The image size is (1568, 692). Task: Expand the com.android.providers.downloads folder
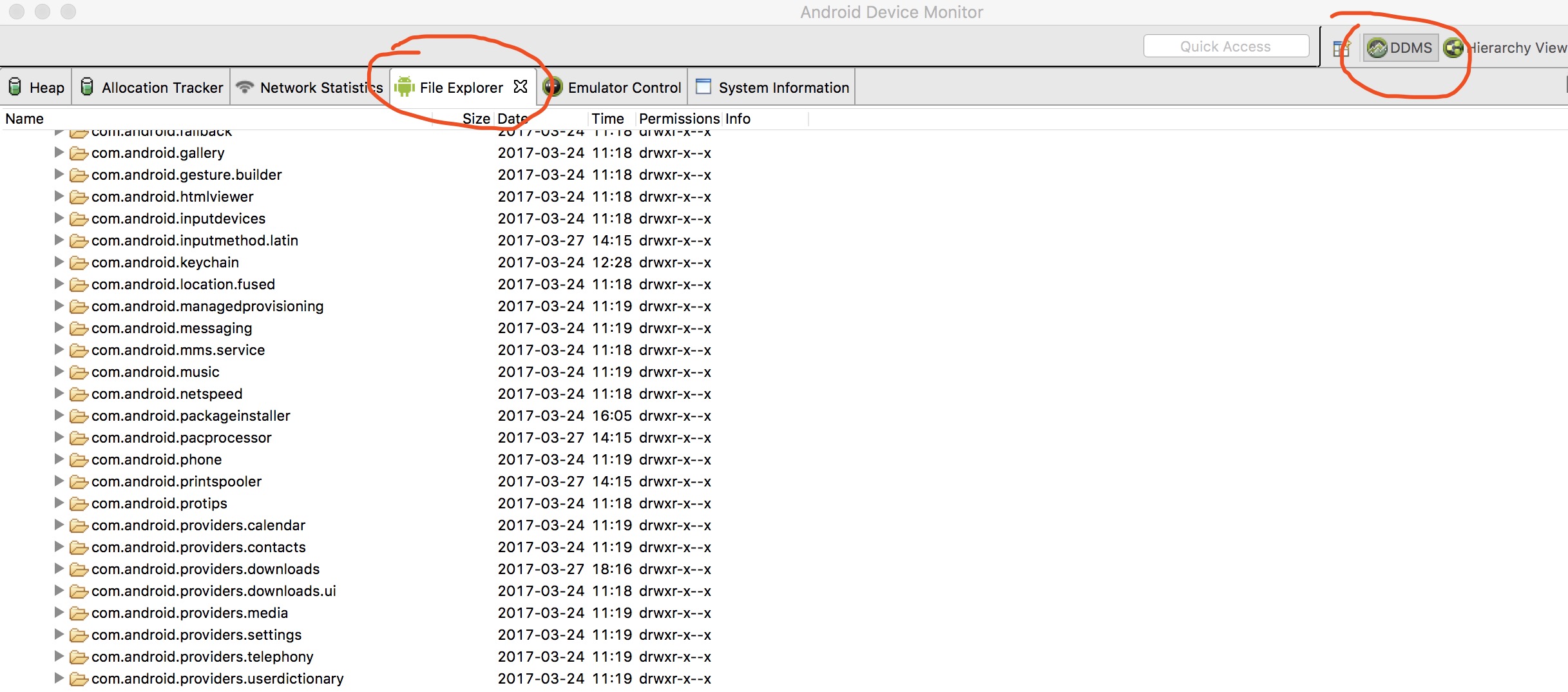[x=59, y=568]
